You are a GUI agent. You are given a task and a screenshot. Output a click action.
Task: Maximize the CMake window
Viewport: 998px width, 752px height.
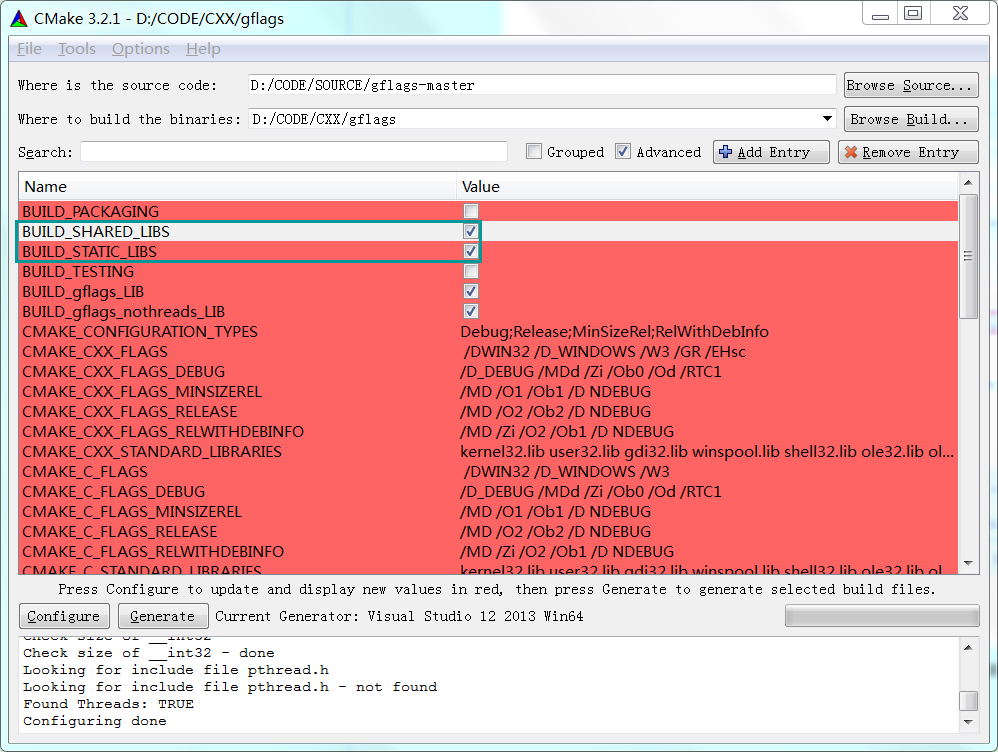click(913, 13)
